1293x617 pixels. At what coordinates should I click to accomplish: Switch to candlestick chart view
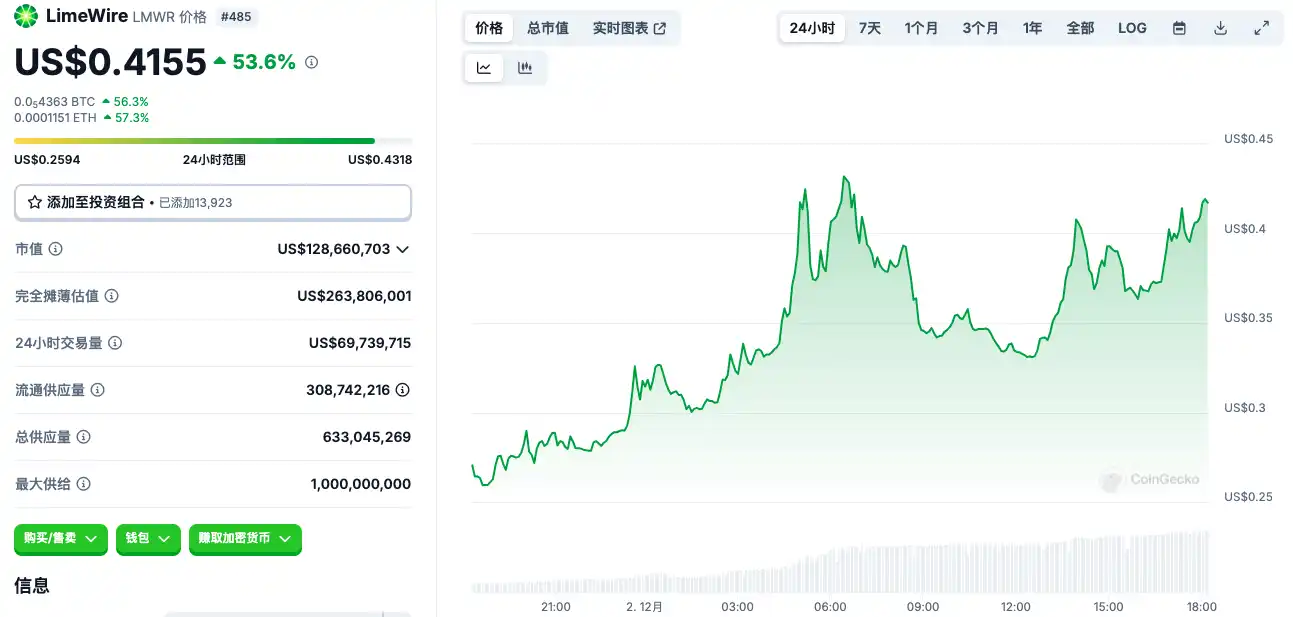(x=525, y=68)
